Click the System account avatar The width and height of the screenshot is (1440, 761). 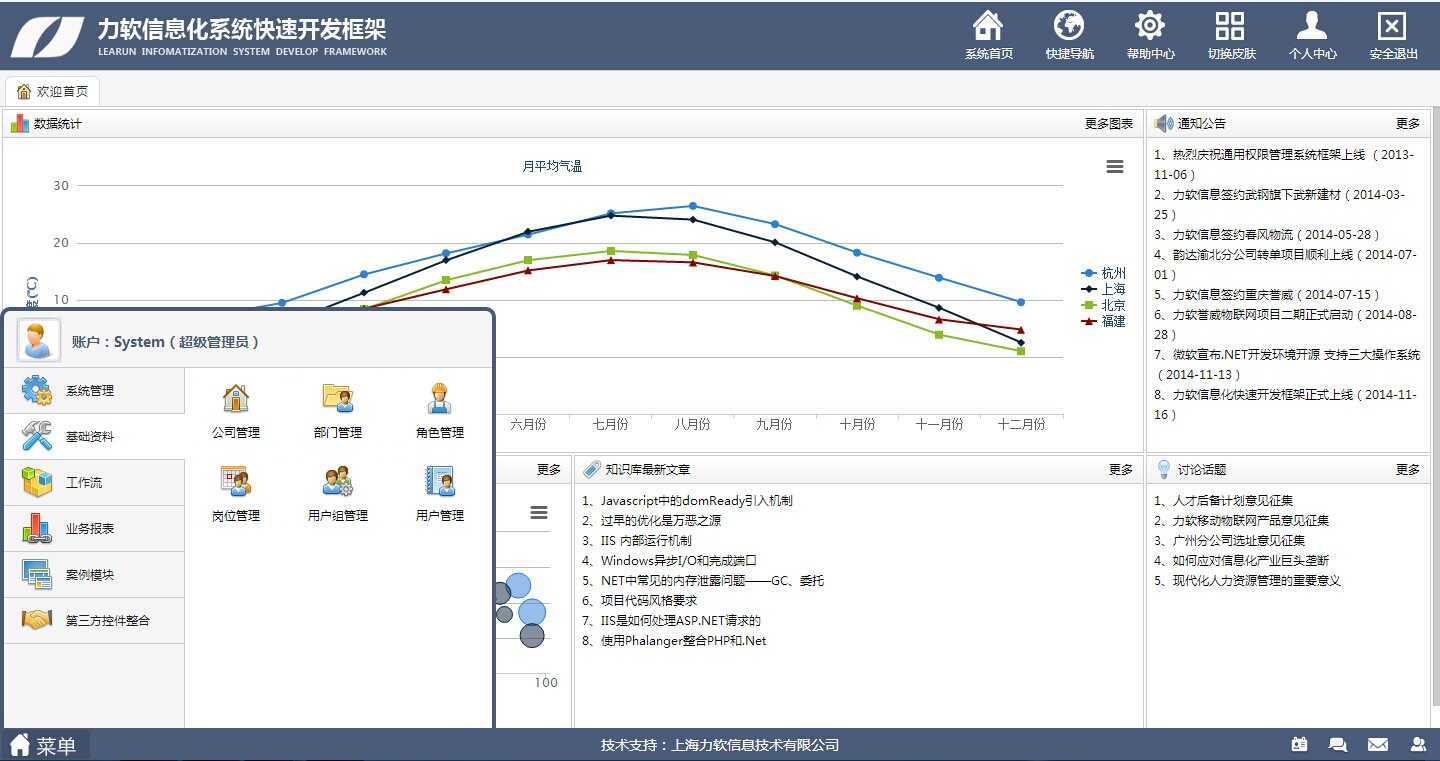38,341
